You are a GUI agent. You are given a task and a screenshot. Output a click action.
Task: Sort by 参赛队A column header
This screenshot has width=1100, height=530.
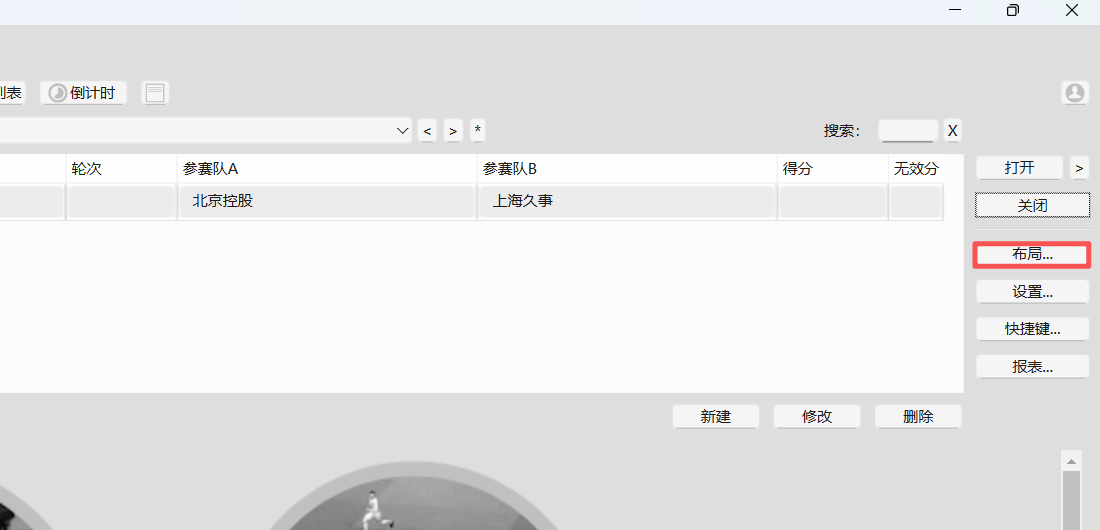coord(327,168)
